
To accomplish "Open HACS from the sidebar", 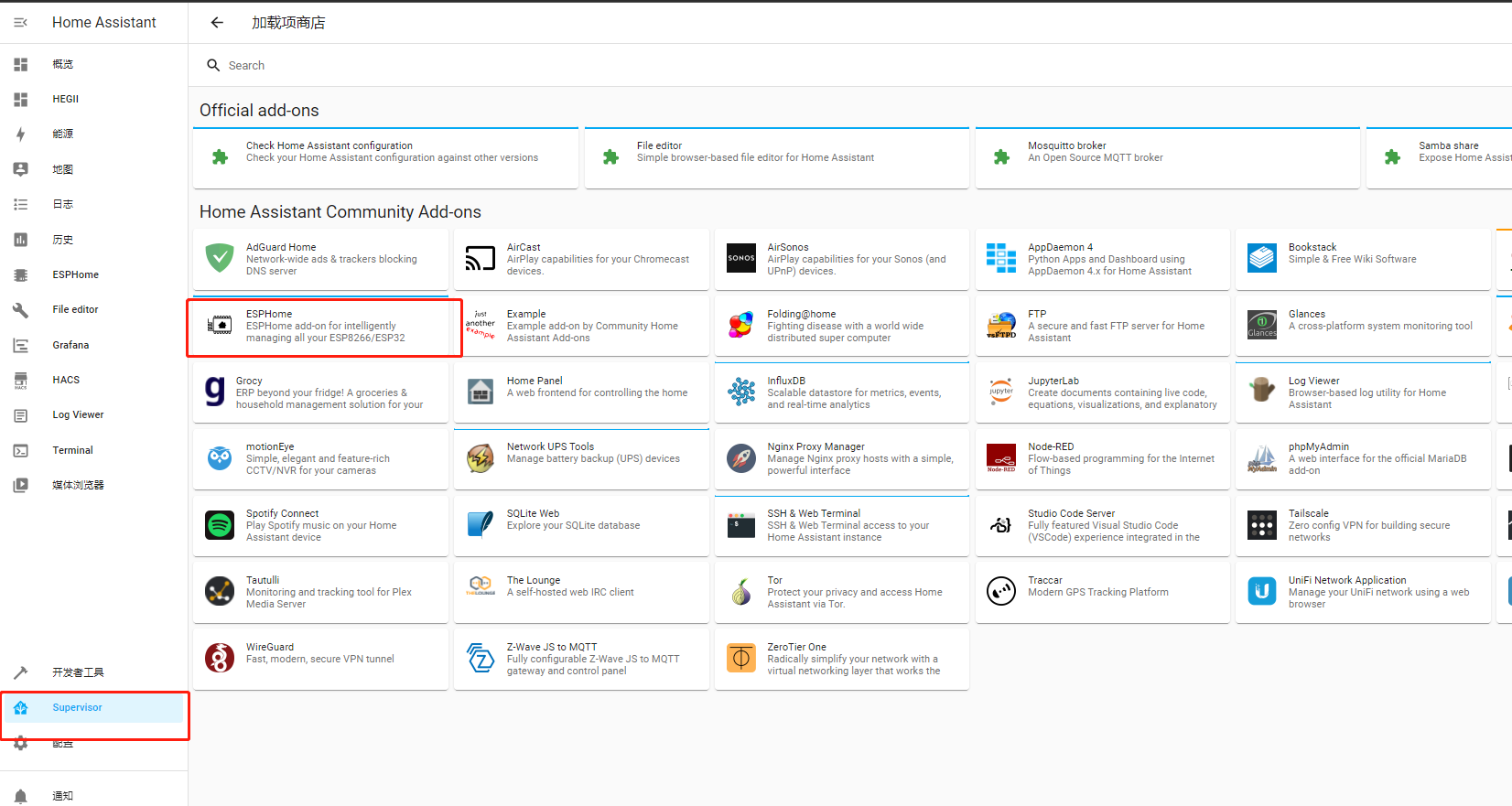I will 66,380.
